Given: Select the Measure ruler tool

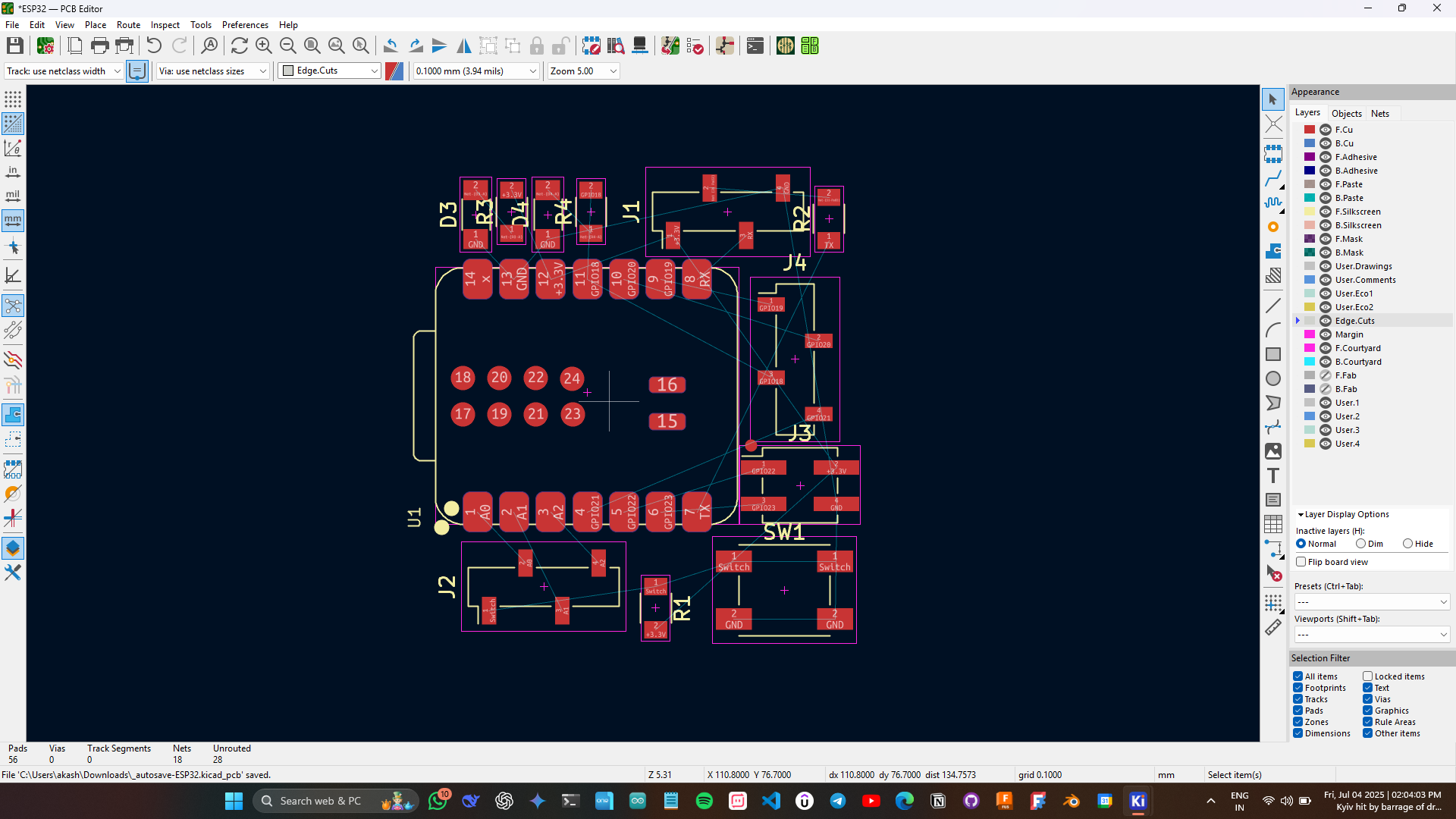Looking at the screenshot, I should click(x=1273, y=627).
